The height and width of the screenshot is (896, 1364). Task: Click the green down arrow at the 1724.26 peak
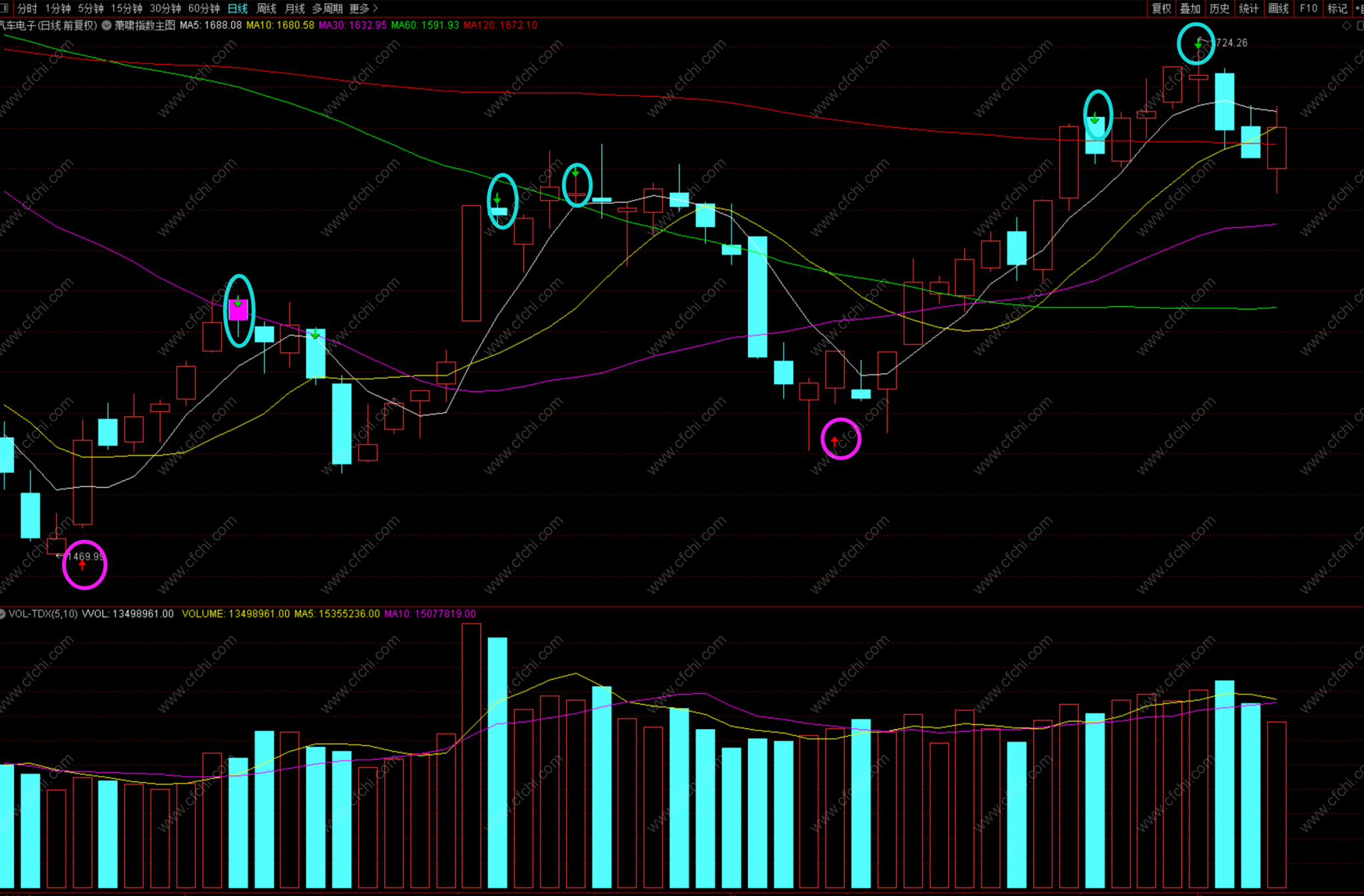(1198, 44)
